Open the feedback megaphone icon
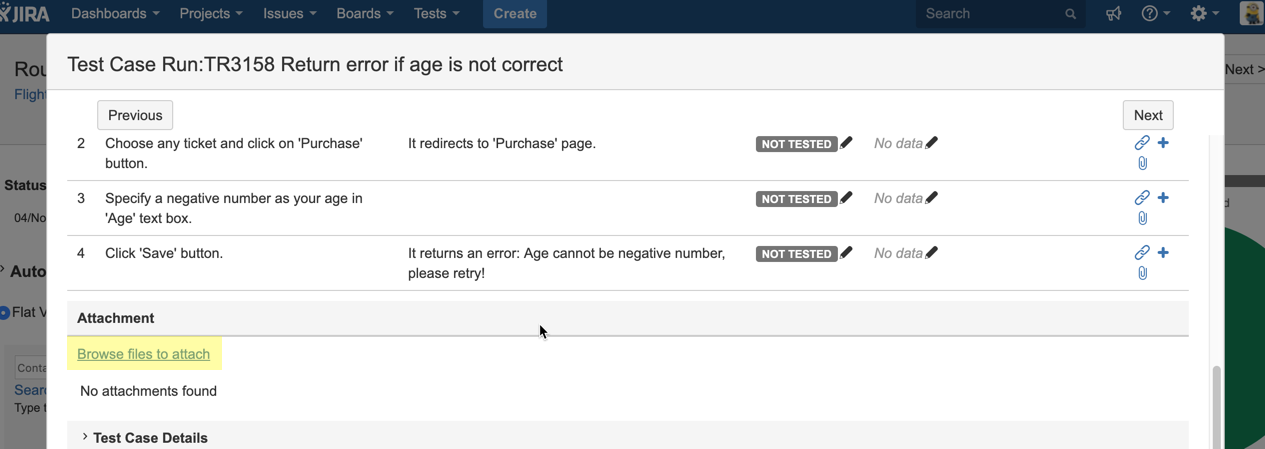The height and width of the screenshot is (449, 1265). (1113, 14)
